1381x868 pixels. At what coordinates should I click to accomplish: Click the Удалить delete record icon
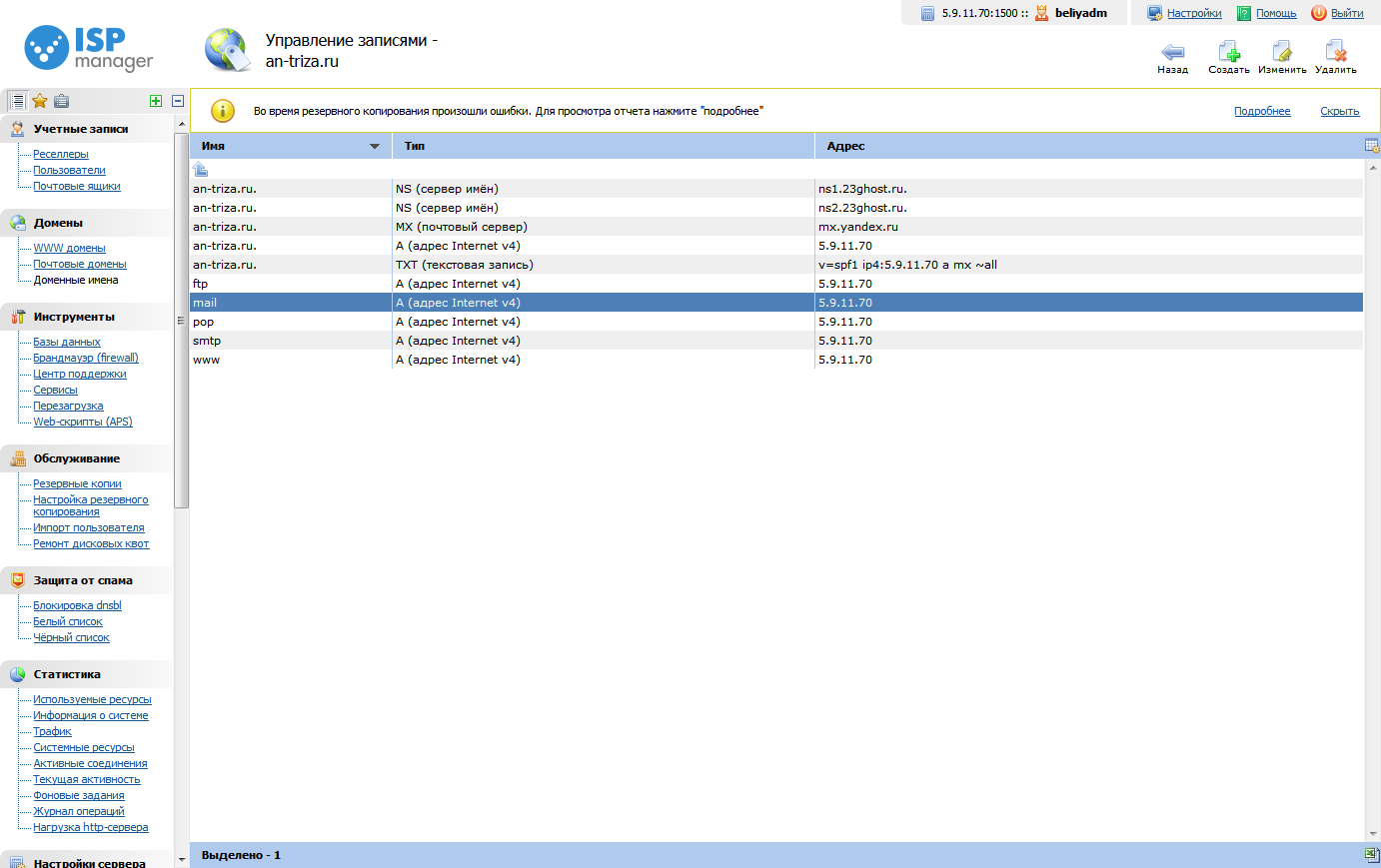(x=1336, y=51)
